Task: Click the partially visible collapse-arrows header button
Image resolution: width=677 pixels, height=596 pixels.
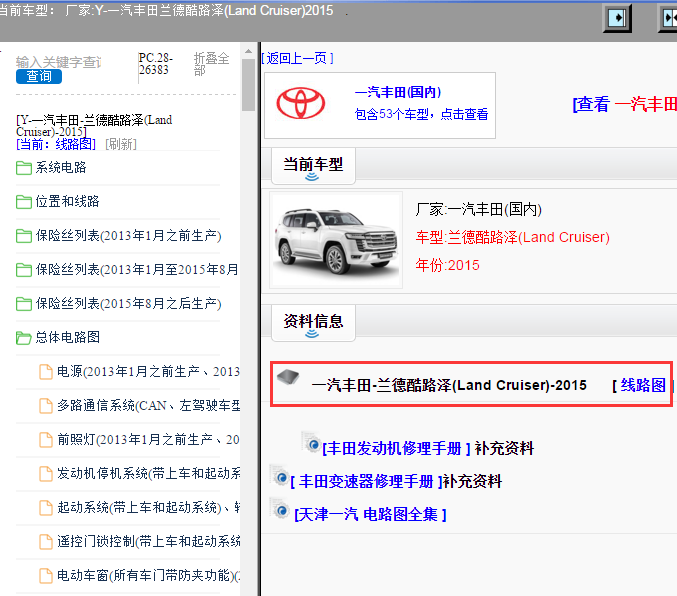Action: point(668,18)
